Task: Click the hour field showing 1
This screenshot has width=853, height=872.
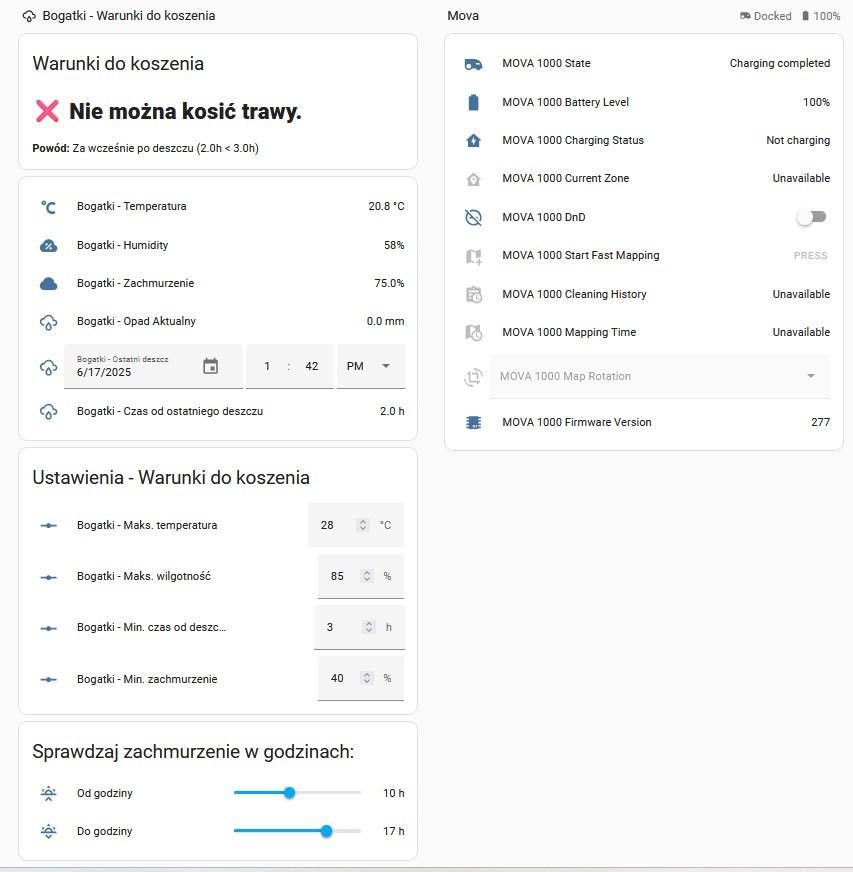Action: [267, 366]
